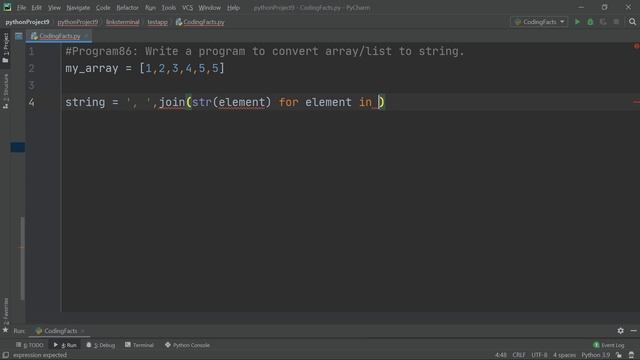Open the Tools menu

pyautogui.click(x=169, y=8)
